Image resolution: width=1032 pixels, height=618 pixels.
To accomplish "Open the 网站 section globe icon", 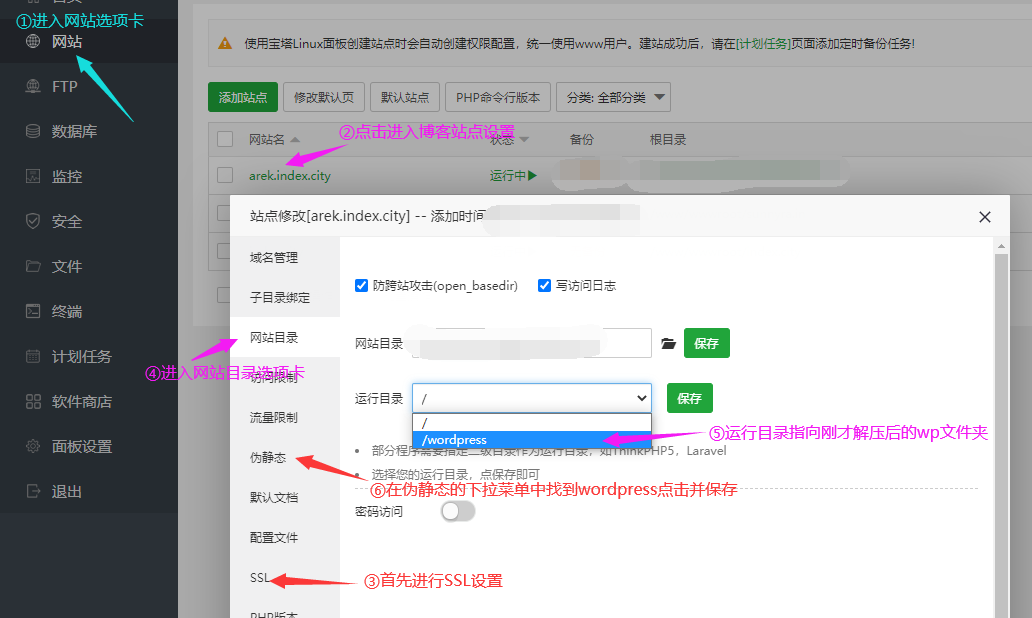I will pos(33,41).
